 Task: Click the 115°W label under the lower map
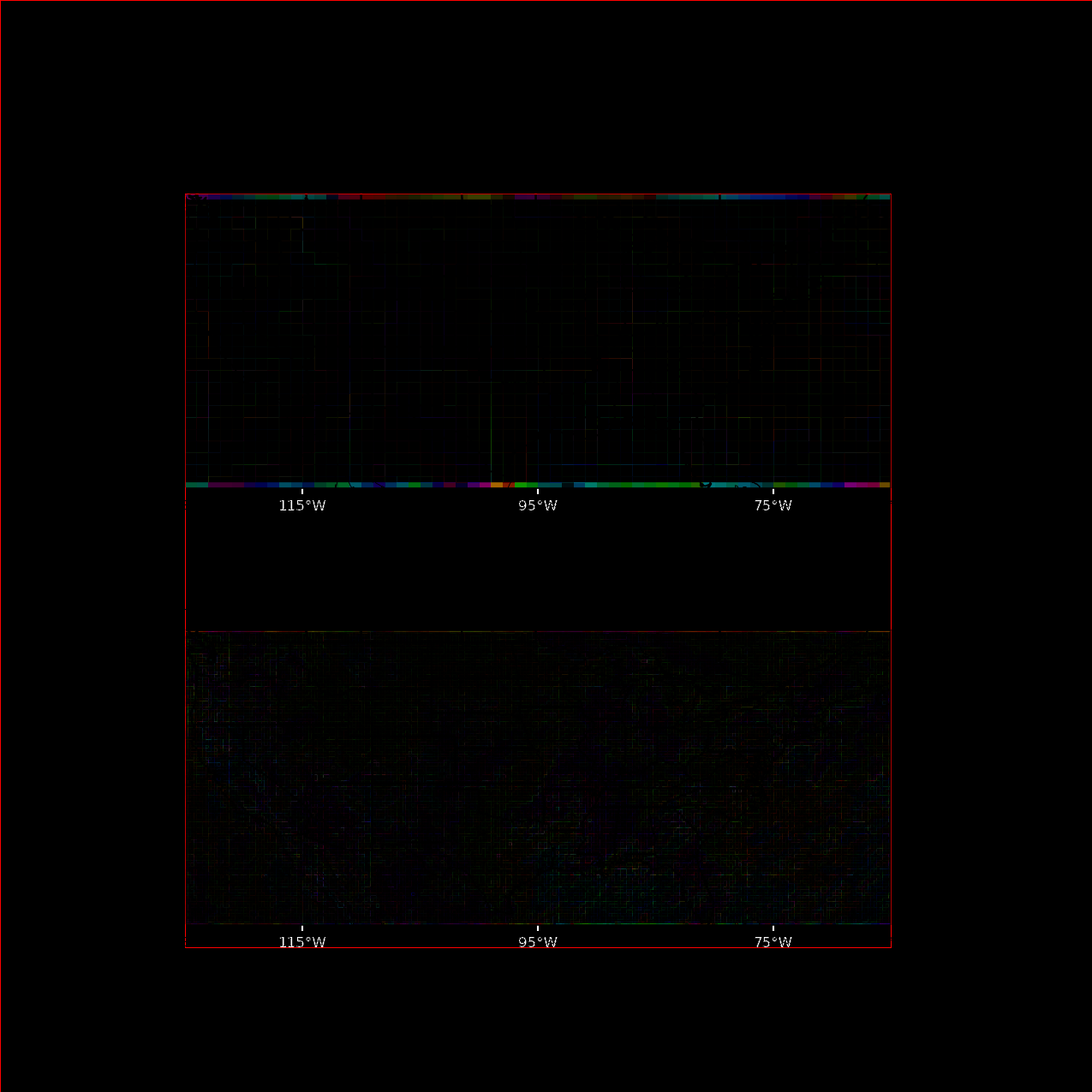click(x=301, y=942)
